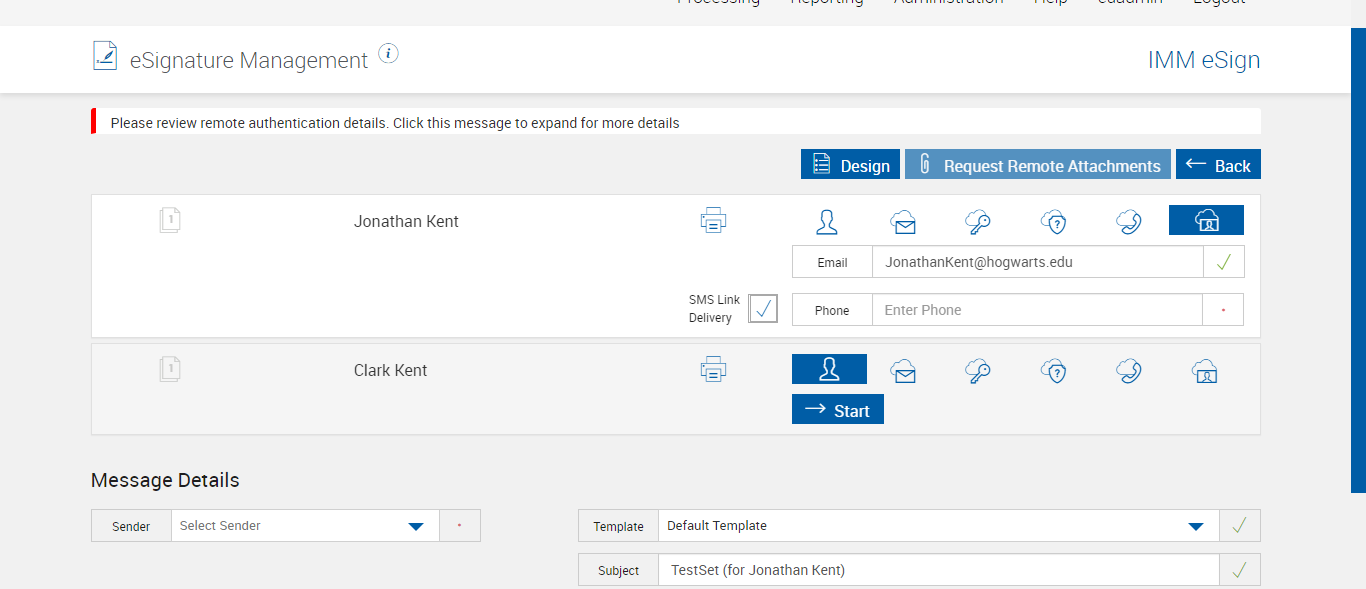Viewport: 1366px width, 589px height.
Task: Click the blue vertical page scrollbar
Action: coord(1358,260)
